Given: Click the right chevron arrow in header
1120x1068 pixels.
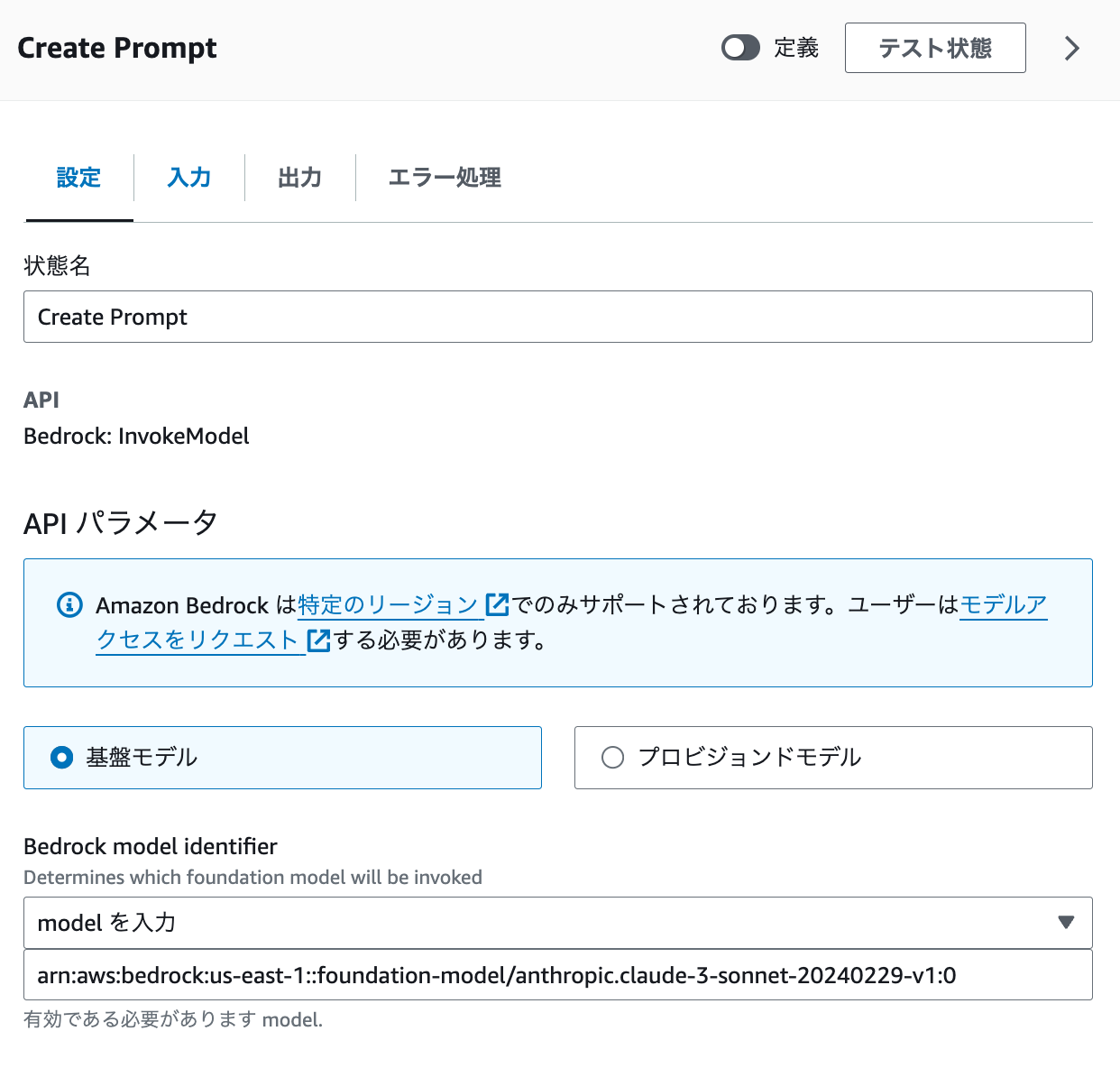Looking at the screenshot, I should pyautogui.click(x=1071, y=48).
